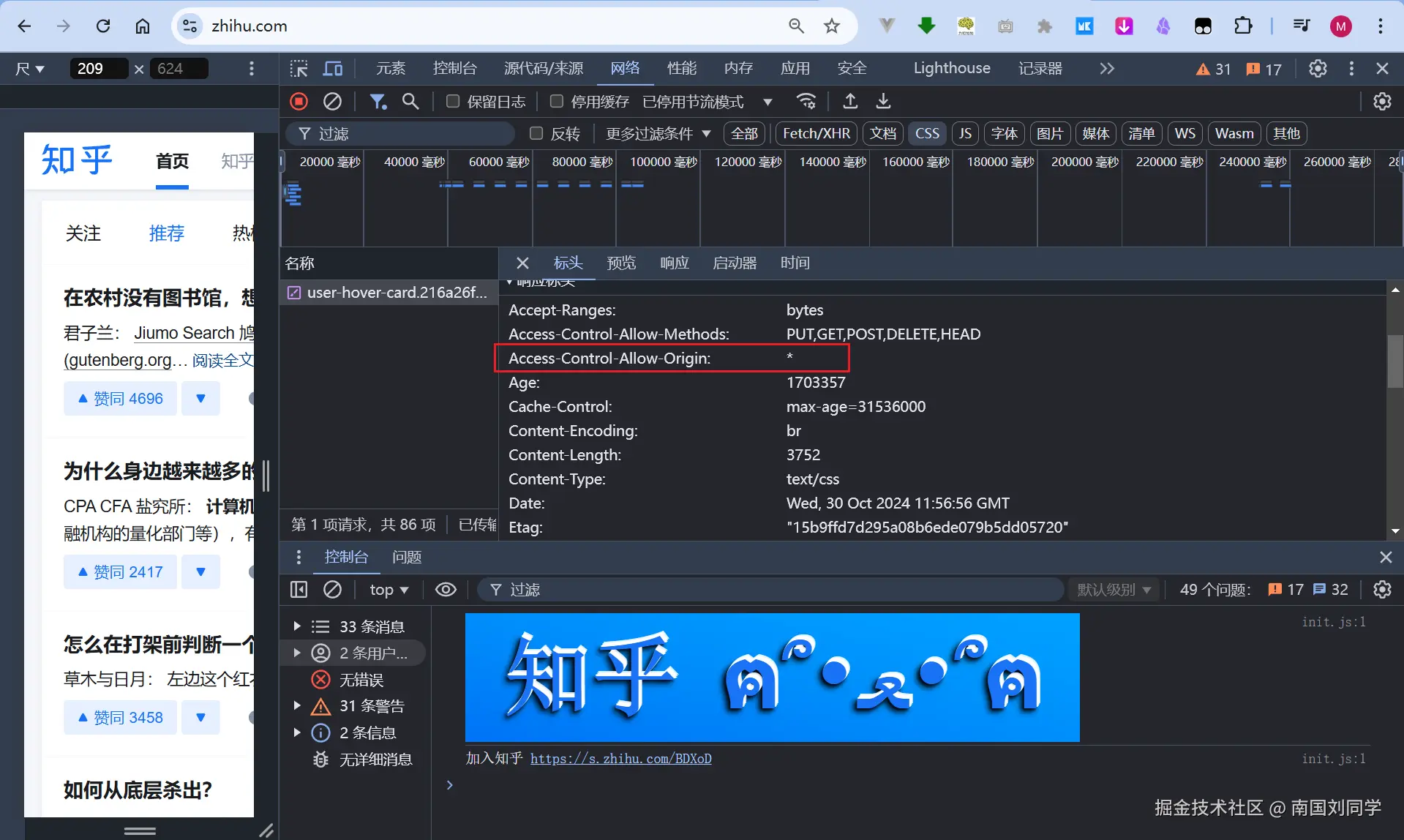The width and height of the screenshot is (1404, 840).
Task: Open the 默认级别 log level dropdown
Action: (x=1114, y=590)
